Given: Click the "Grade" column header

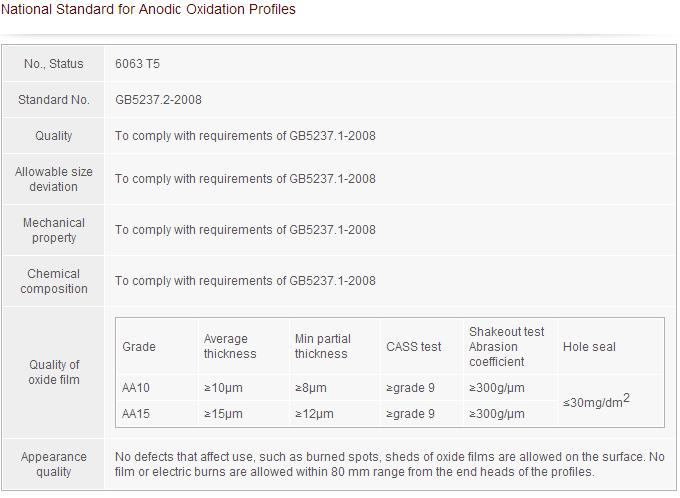Looking at the screenshot, I should click(x=139, y=347).
